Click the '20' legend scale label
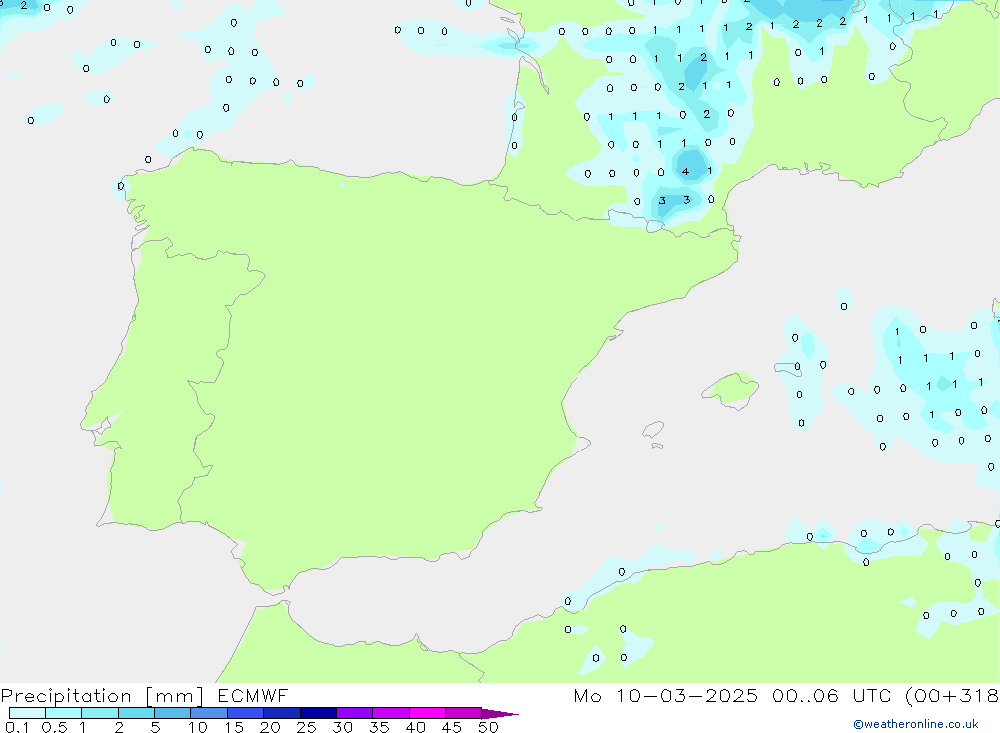Image resolution: width=1000 pixels, height=733 pixels. coord(270,727)
